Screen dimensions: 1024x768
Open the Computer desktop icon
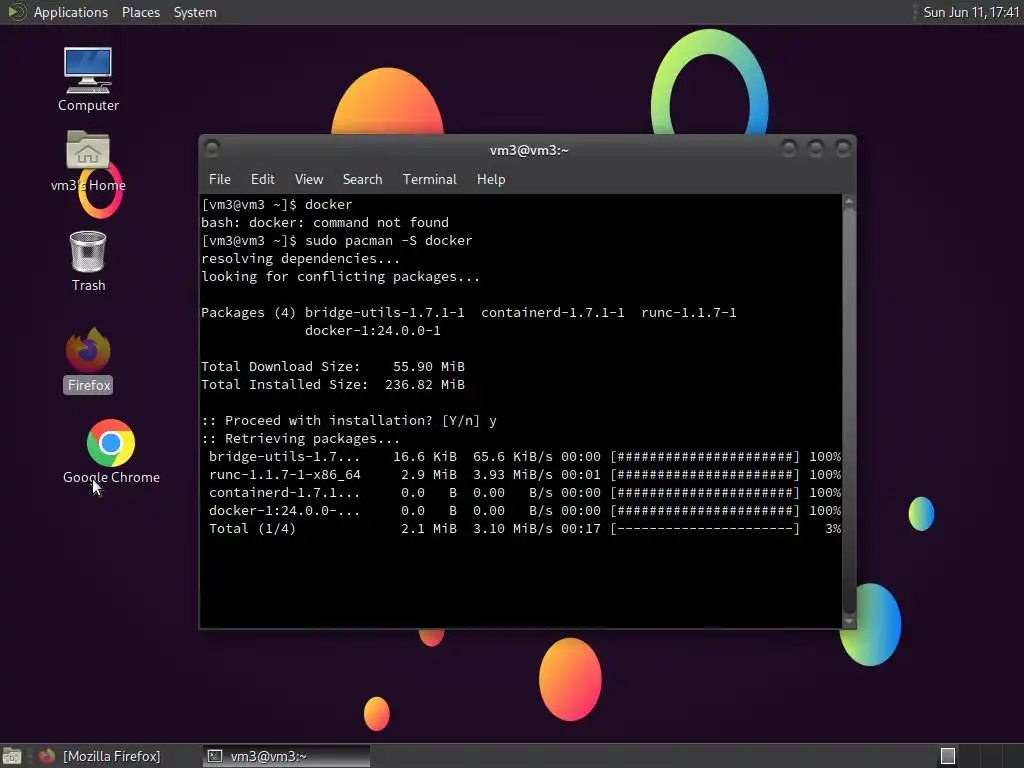coord(88,80)
